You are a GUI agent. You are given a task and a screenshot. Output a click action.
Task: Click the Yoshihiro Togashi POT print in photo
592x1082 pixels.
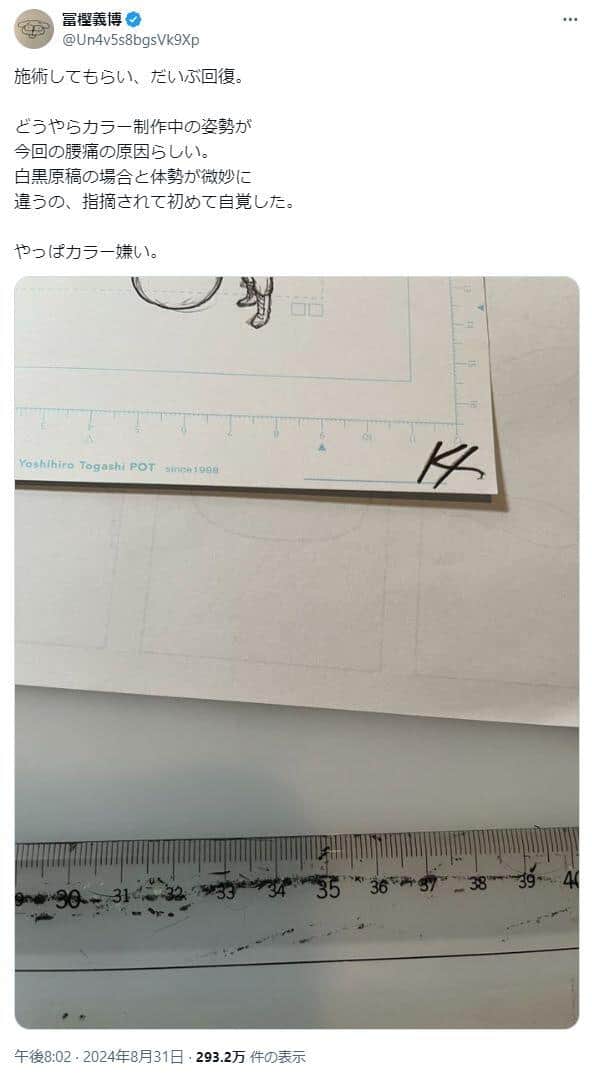pos(87,466)
